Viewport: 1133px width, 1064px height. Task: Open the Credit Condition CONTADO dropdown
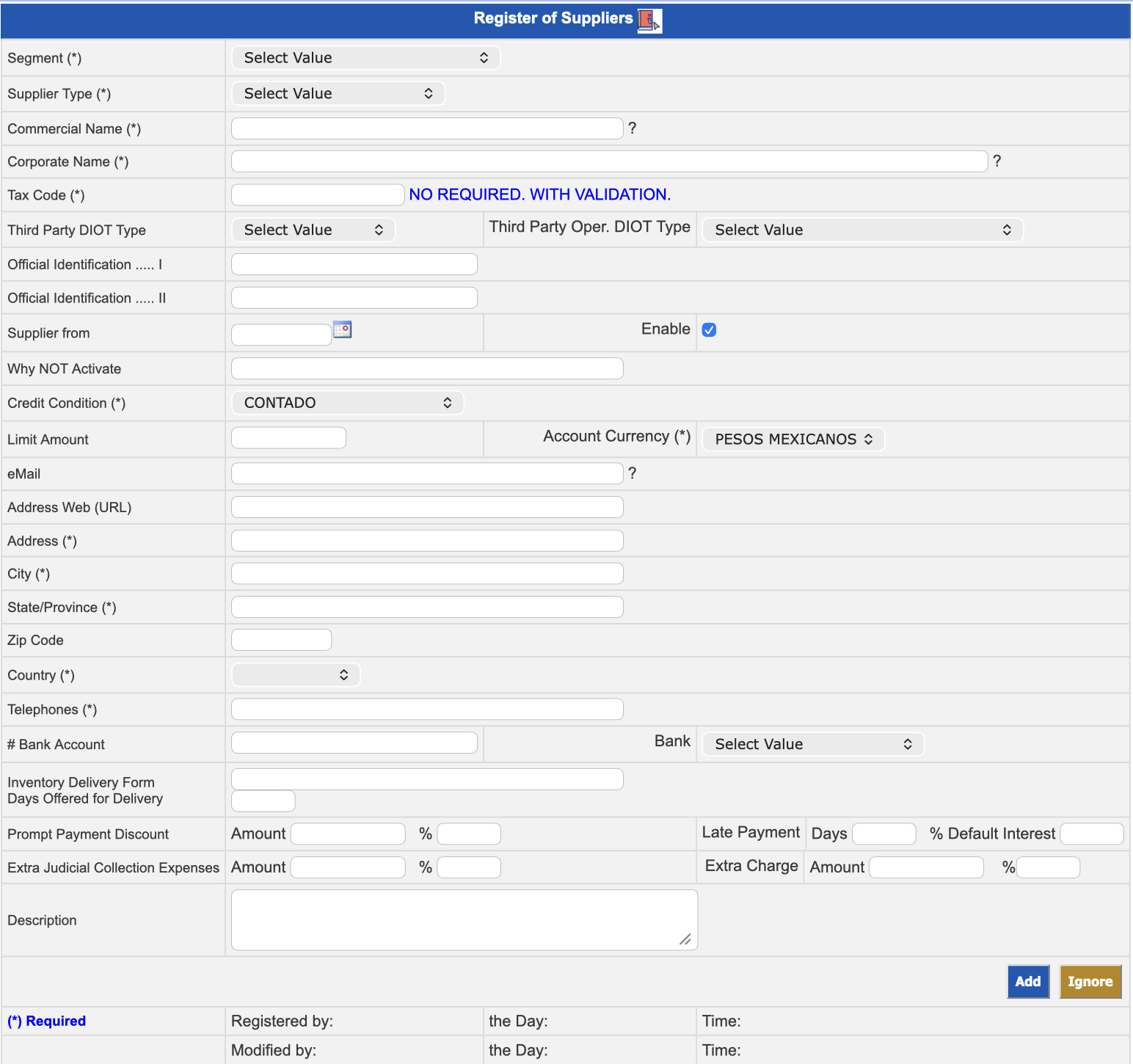tap(348, 403)
